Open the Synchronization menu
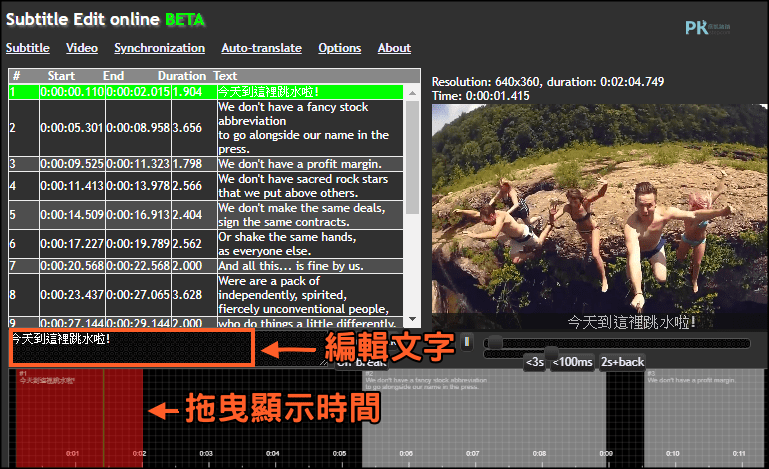The image size is (769, 469). [159, 48]
